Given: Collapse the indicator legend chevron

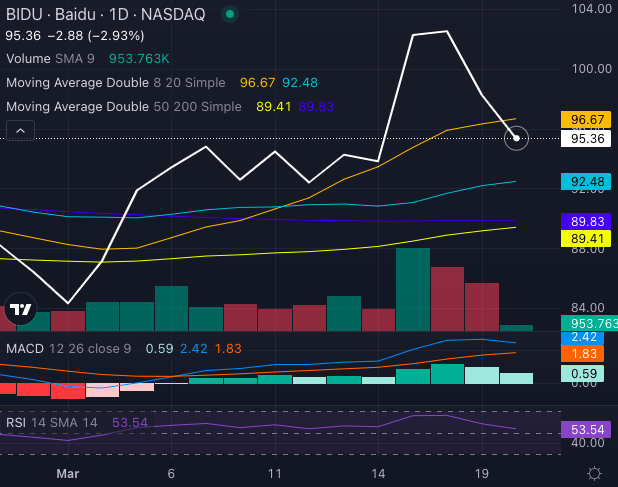Looking at the screenshot, I should (x=20, y=130).
